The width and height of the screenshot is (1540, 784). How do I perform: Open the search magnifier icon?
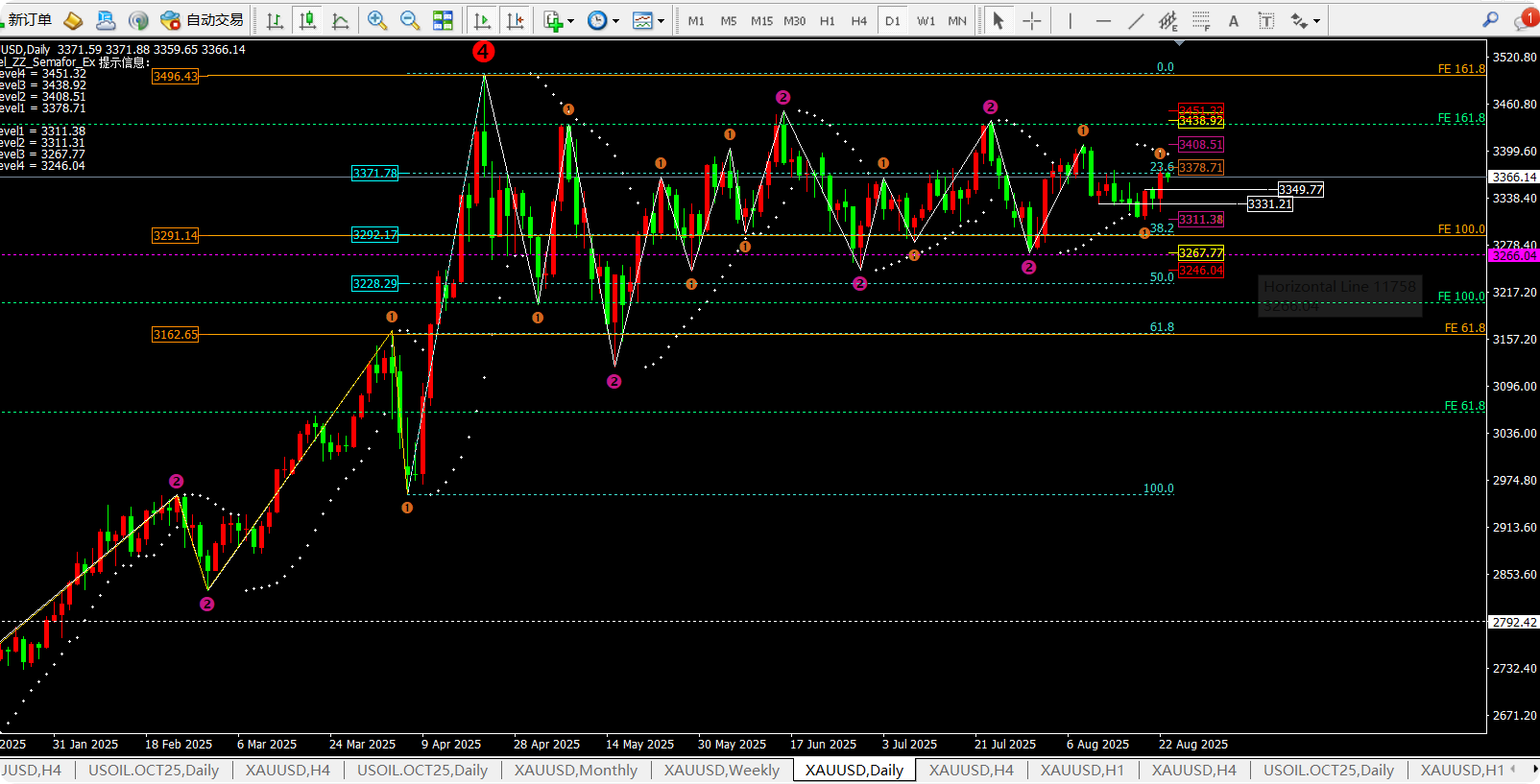pos(1490,20)
